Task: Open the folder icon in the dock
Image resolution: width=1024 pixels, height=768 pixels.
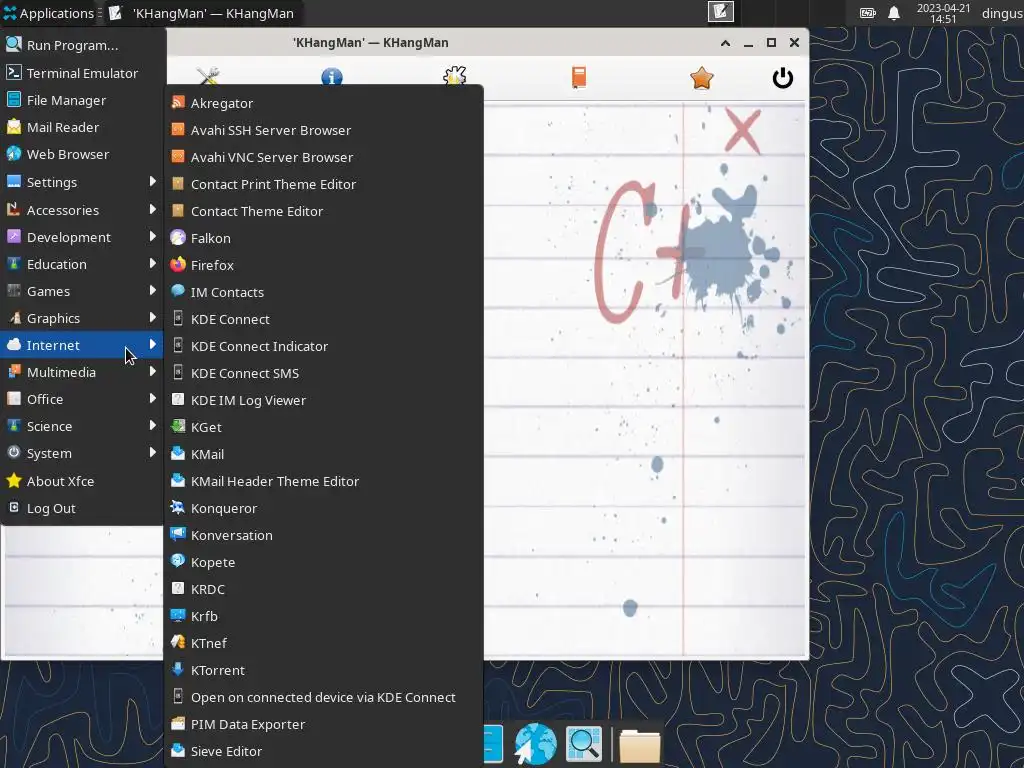Action: tap(639, 745)
